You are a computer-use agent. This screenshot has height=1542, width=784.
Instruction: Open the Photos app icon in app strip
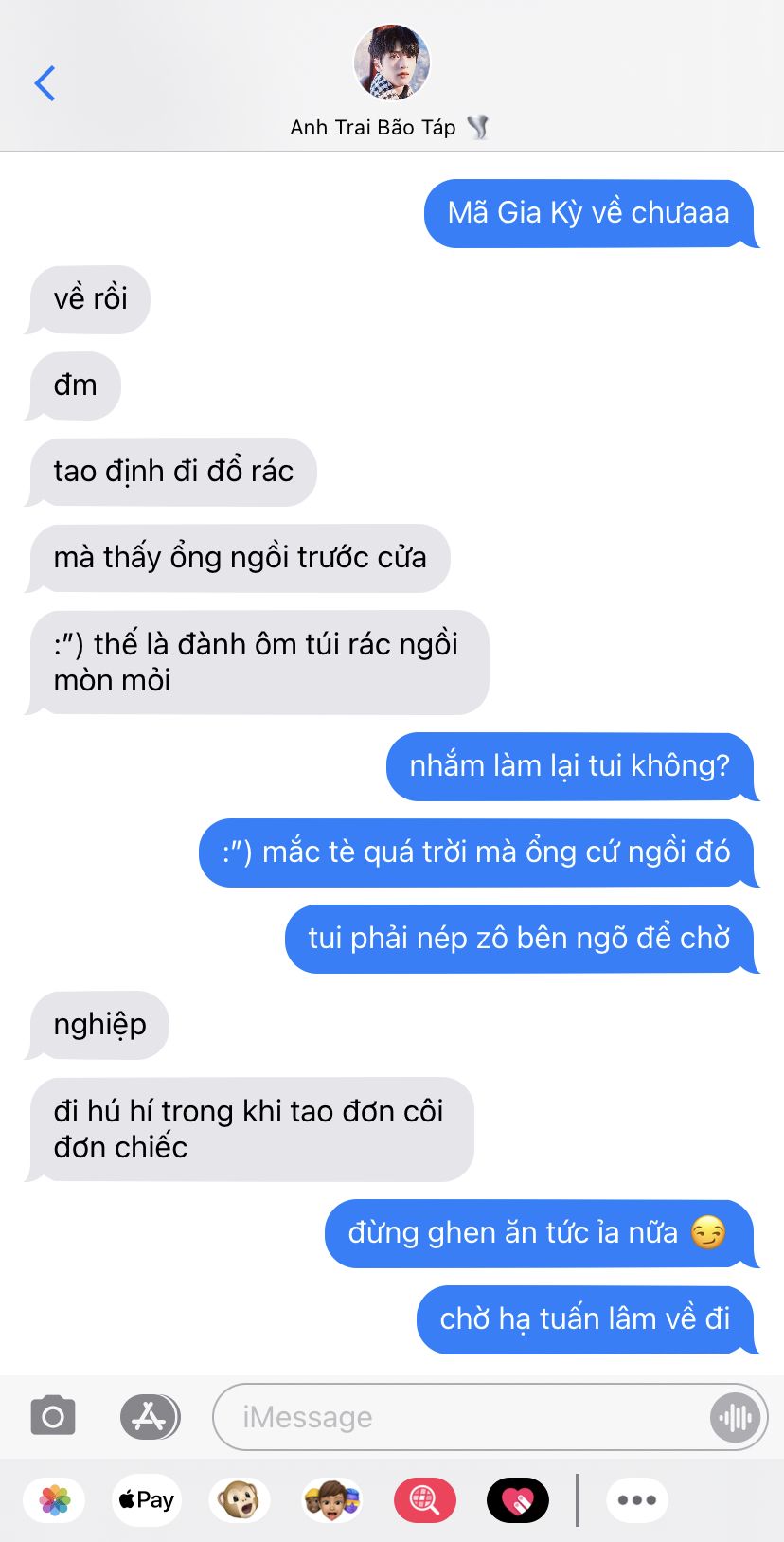(x=55, y=1500)
